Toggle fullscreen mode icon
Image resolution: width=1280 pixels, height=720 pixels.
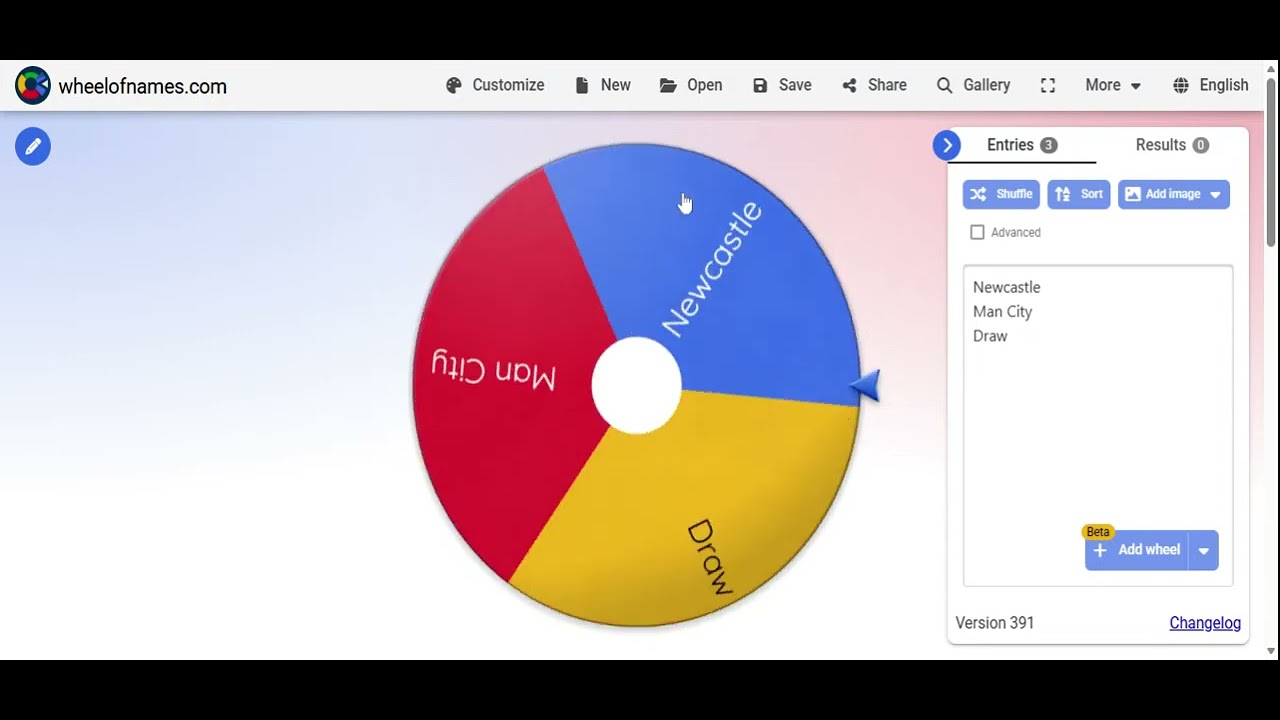[1048, 86]
